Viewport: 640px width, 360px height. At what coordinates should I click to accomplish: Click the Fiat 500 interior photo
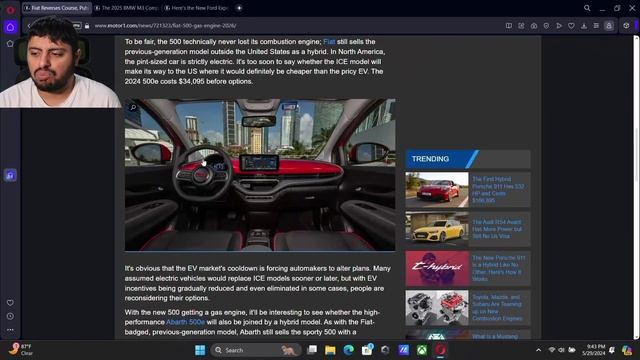[260, 175]
